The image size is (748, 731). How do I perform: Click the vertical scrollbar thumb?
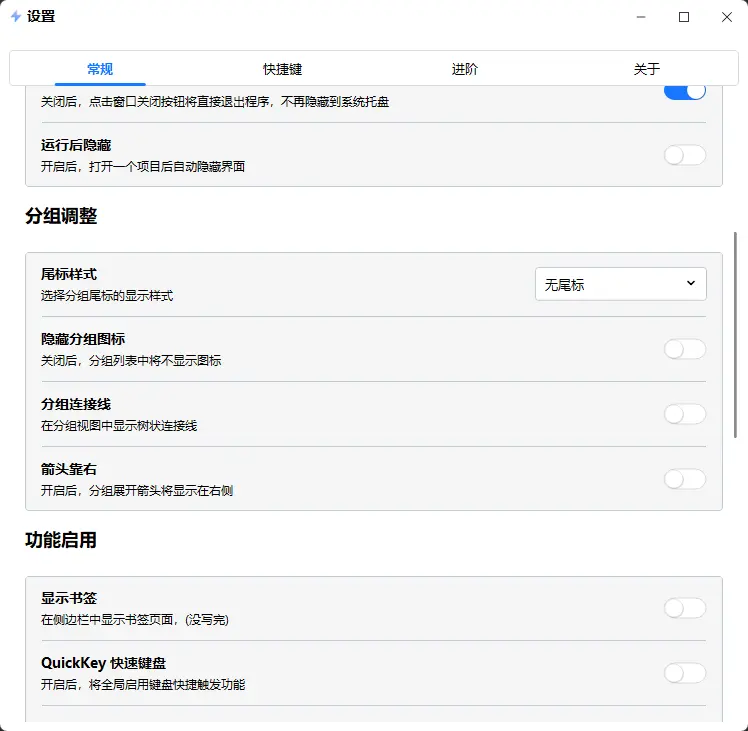click(x=735, y=334)
